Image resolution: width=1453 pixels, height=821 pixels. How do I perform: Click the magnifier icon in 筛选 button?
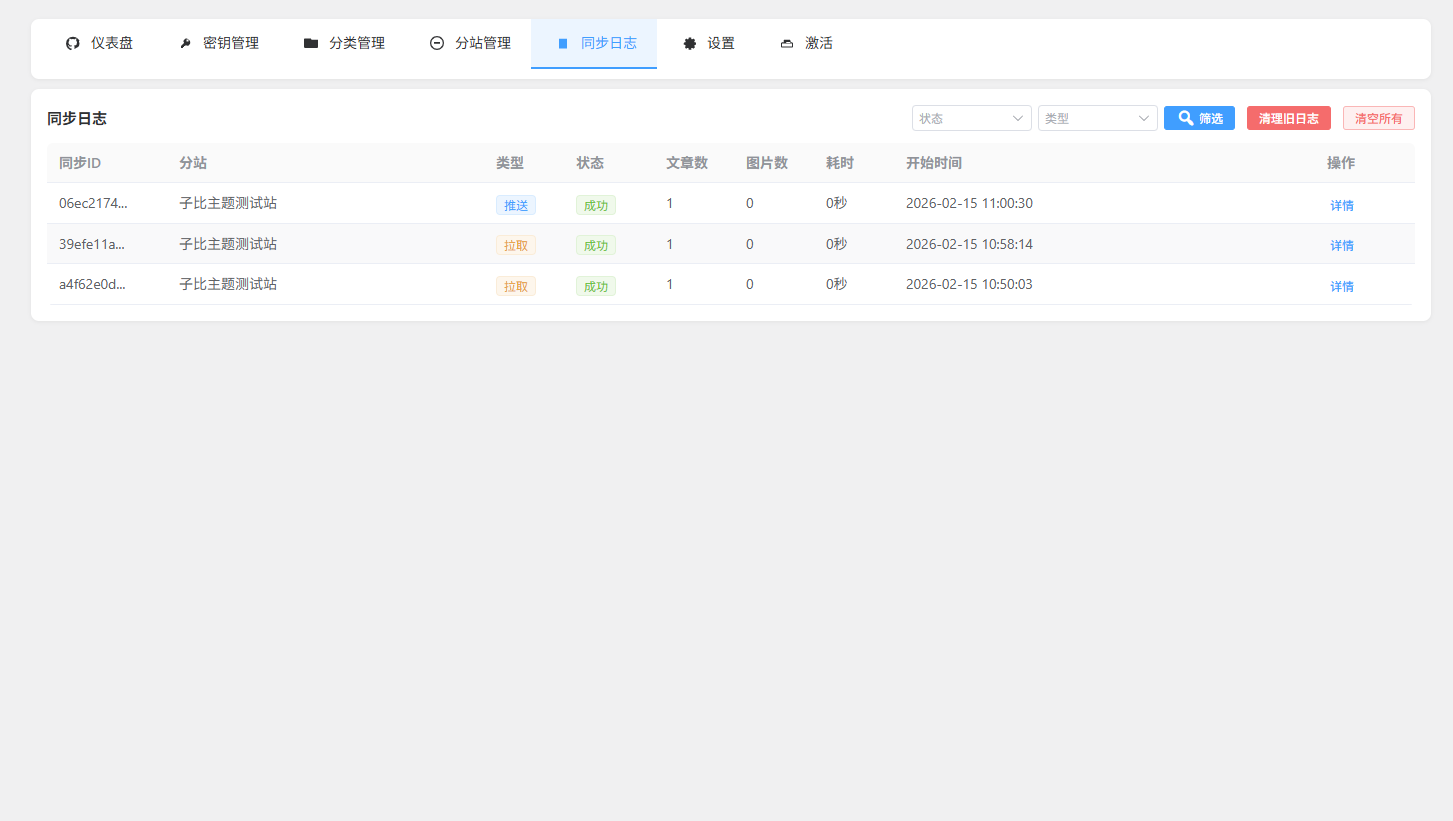pos(1185,118)
